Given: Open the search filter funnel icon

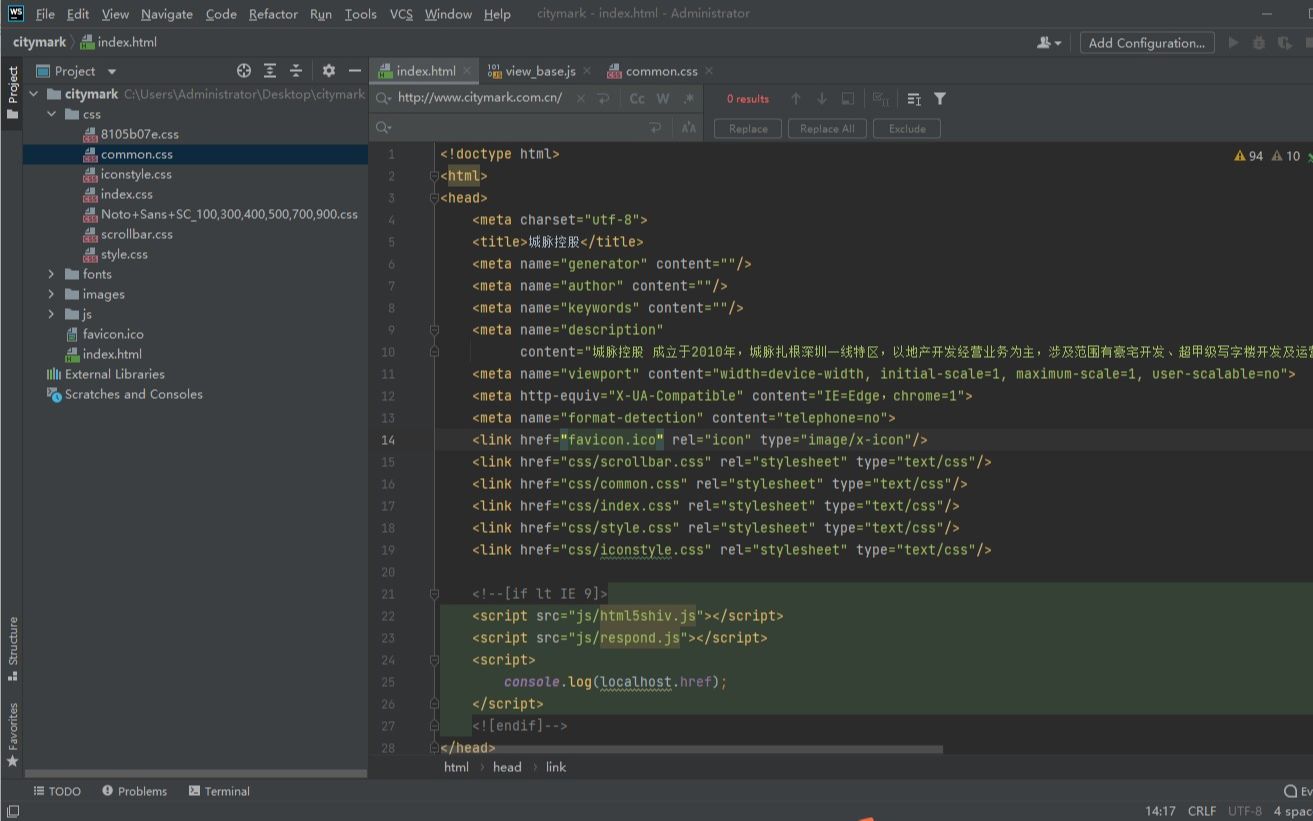Looking at the screenshot, I should click(x=940, y=99).
